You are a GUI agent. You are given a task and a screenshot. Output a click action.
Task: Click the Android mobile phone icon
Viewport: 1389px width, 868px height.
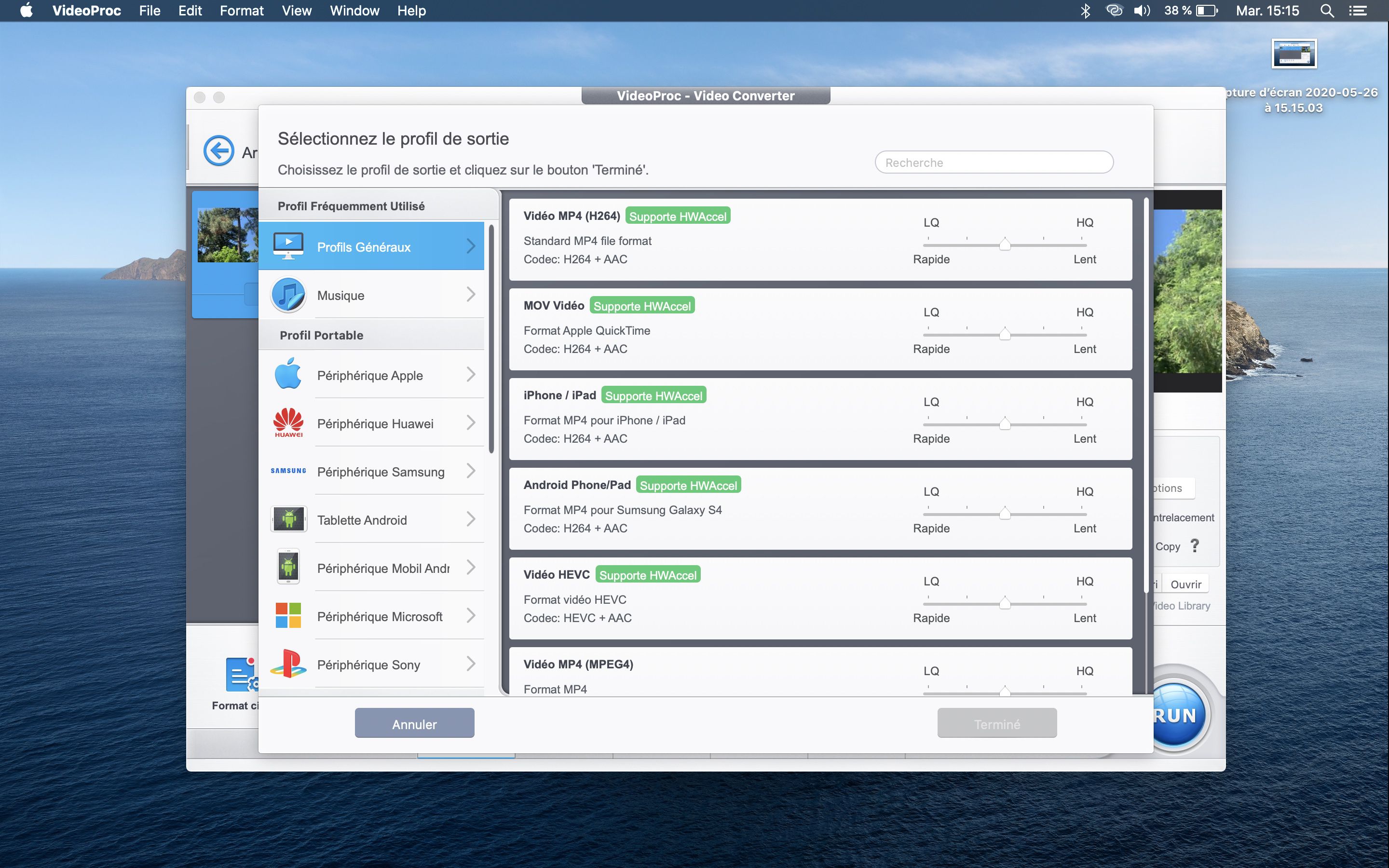point(288,567)
